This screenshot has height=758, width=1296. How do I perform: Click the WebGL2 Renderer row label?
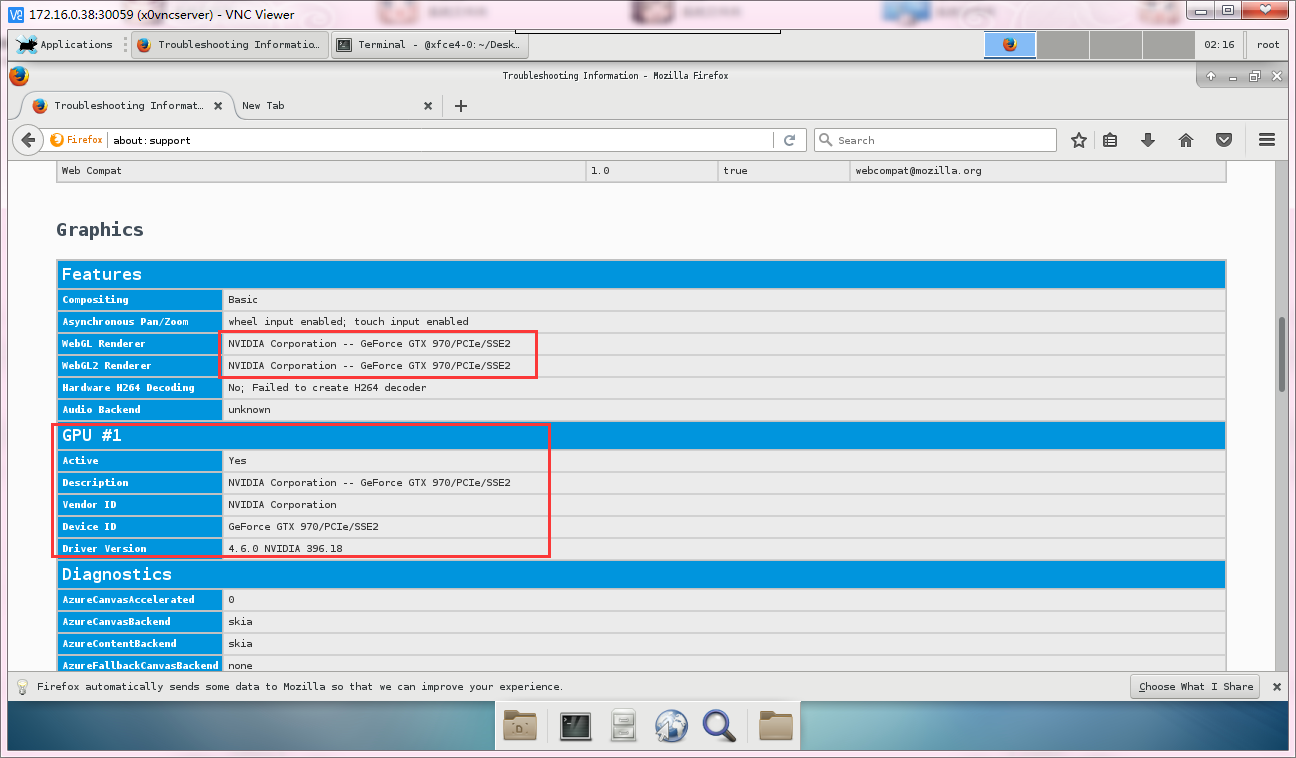coord(139,366)
